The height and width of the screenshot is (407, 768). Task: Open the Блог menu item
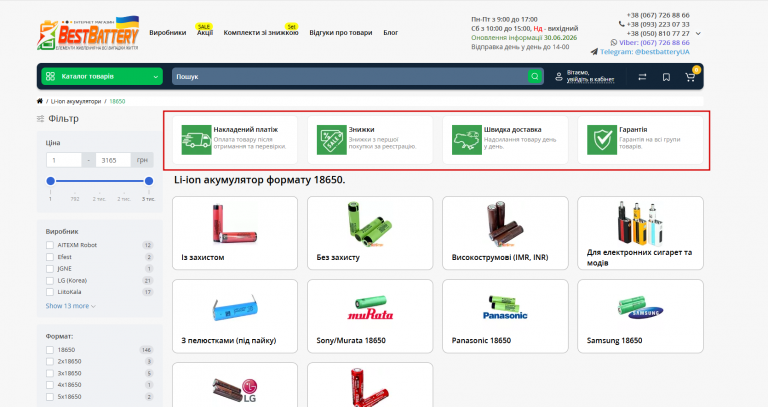(x=390, y=33)
